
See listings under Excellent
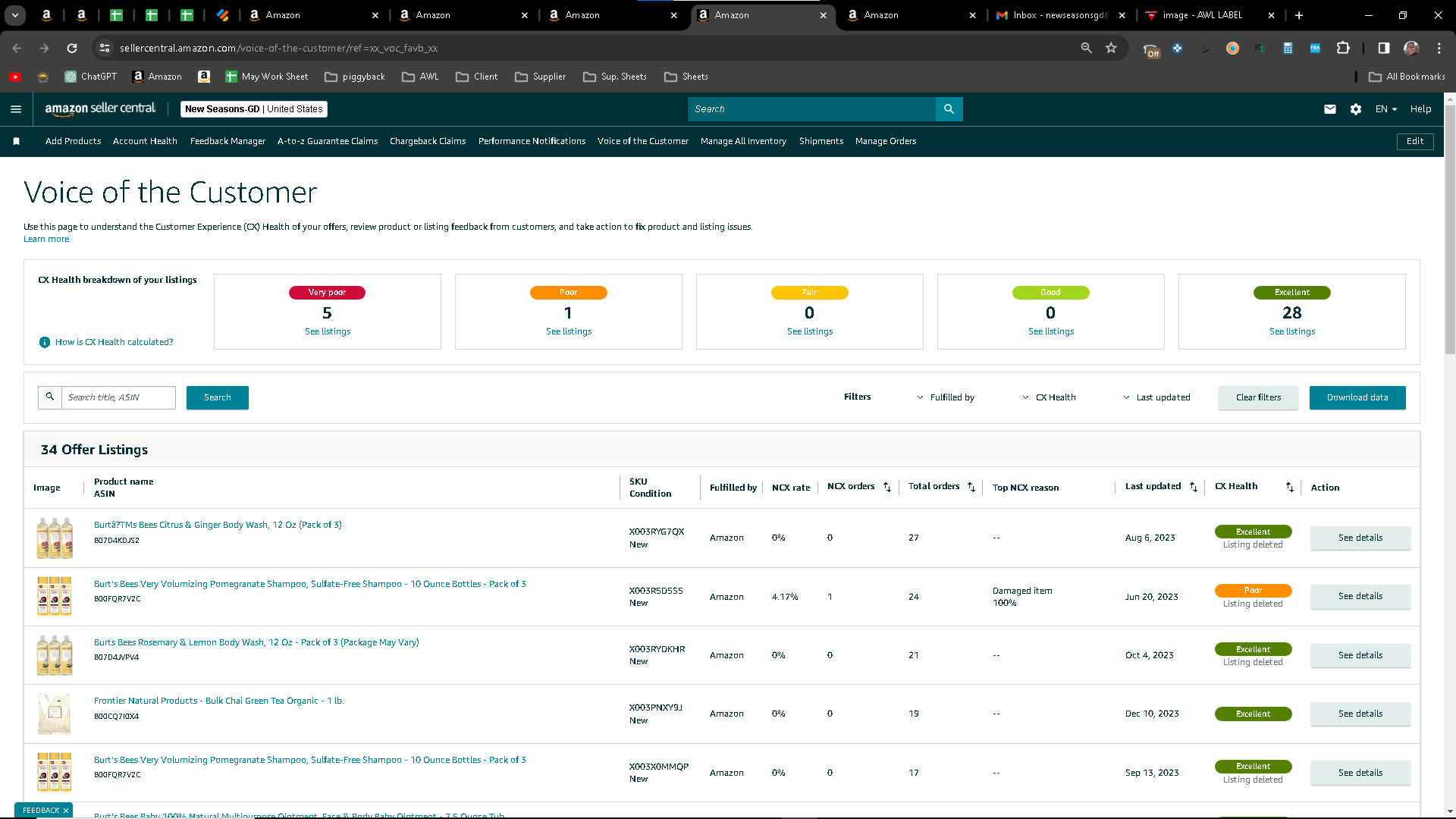(1292, 331)
